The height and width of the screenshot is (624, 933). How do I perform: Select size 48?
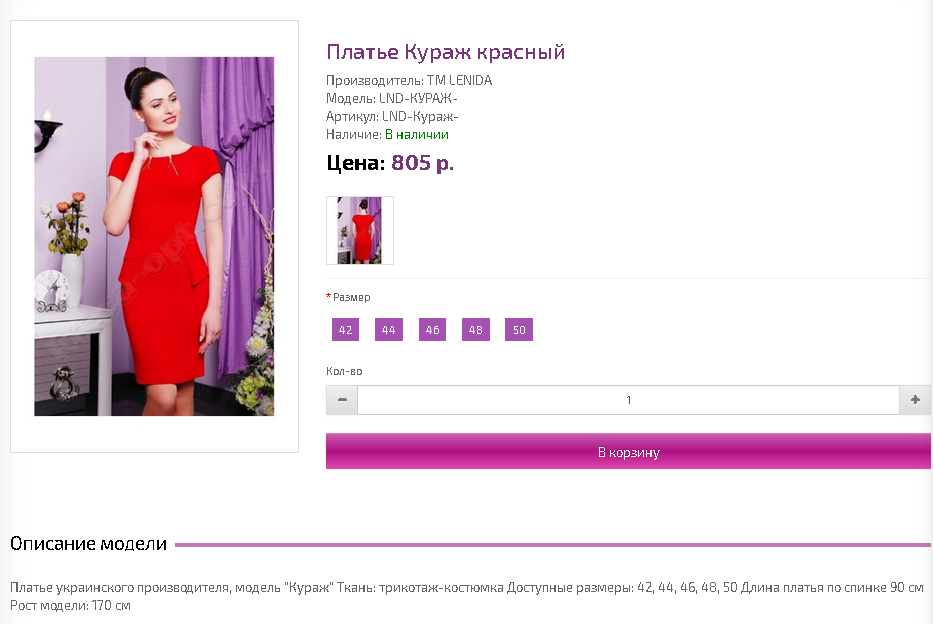[x=476, y=330]
